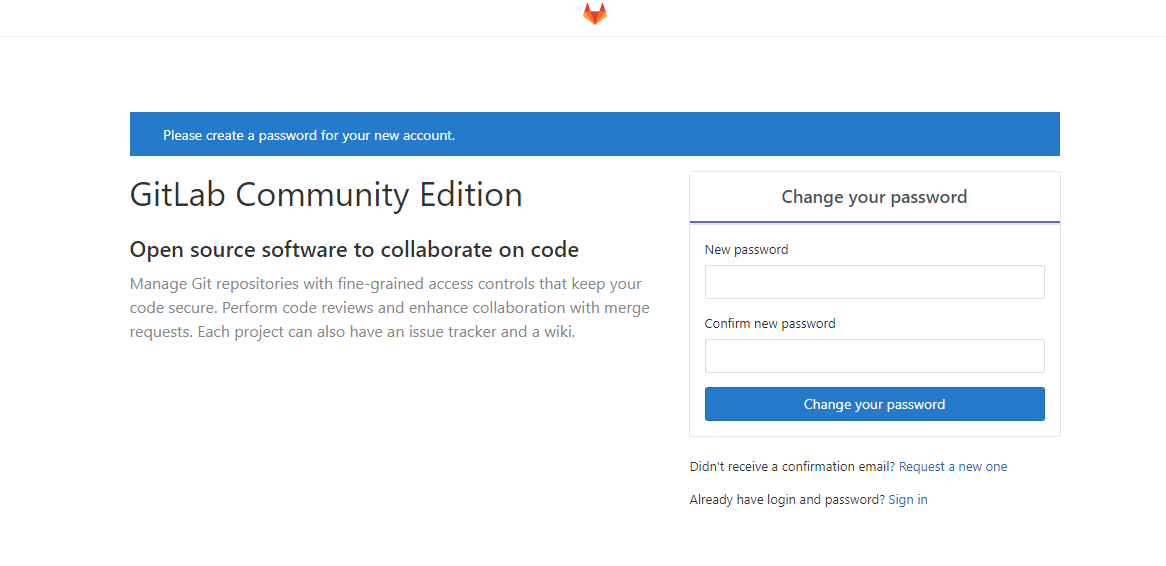
Task: Open the Request a new one link
Action: point(953,467)
